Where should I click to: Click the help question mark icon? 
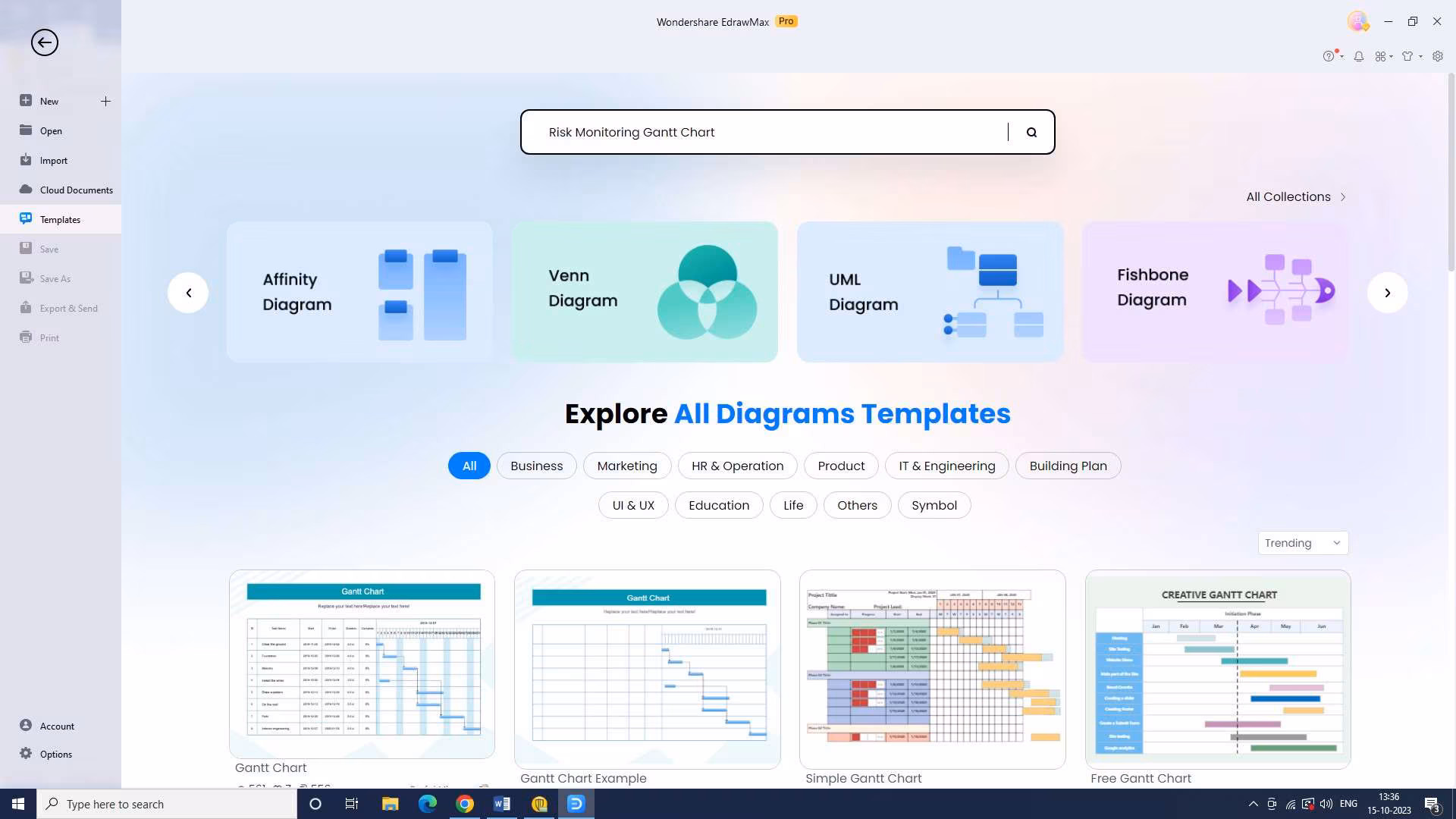click(x=1329, y=56)
